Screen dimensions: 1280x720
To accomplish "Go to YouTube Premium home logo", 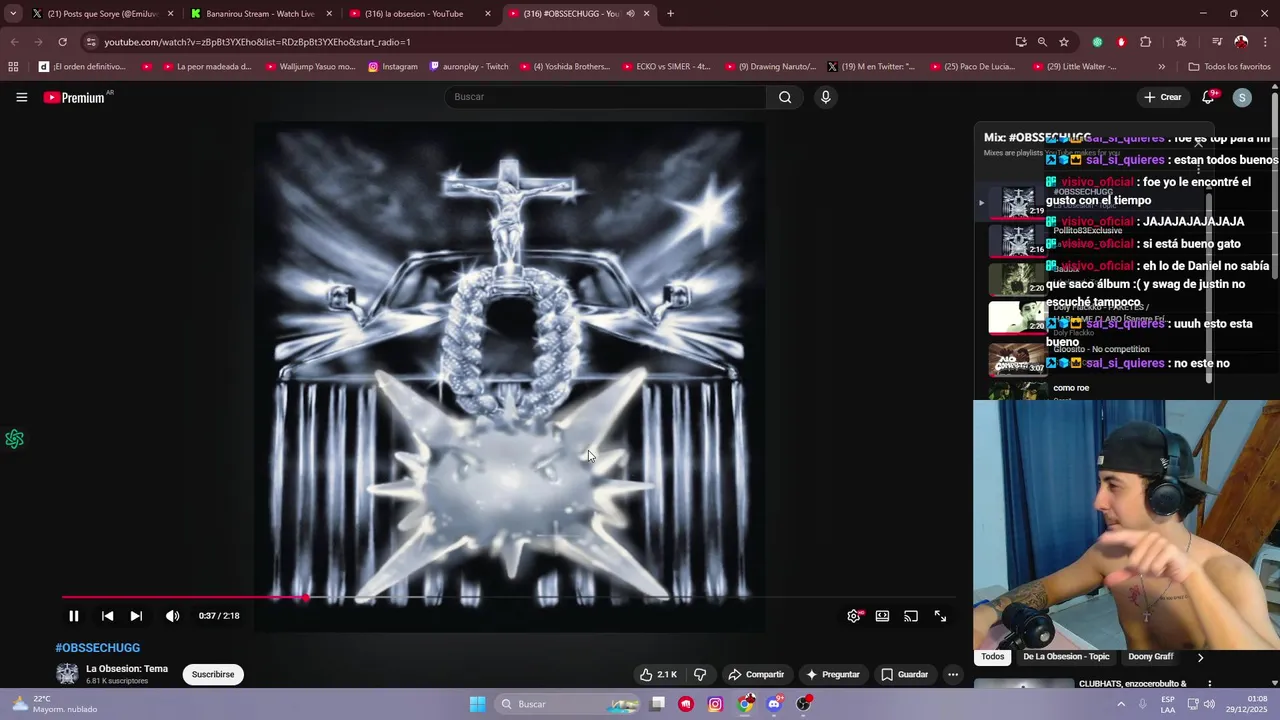I will (75, 97).
